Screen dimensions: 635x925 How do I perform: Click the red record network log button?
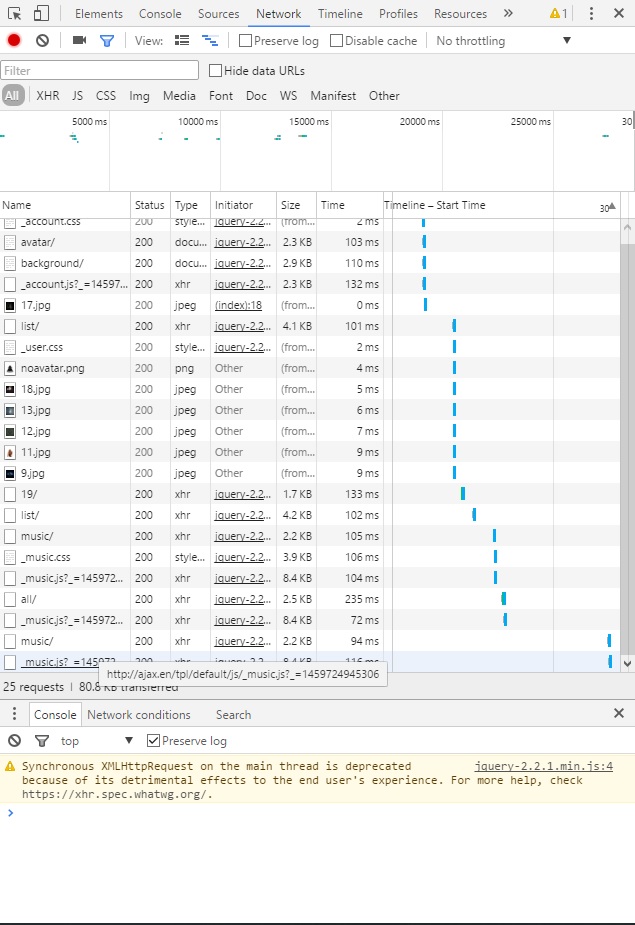pyautogui.click(x=14, y=41)
